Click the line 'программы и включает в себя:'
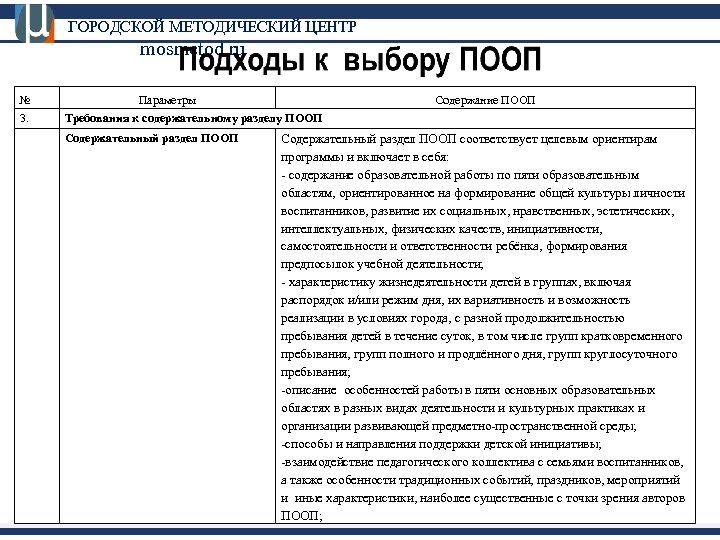The height and width of the screenshot is (540, 720). point(365,157)
